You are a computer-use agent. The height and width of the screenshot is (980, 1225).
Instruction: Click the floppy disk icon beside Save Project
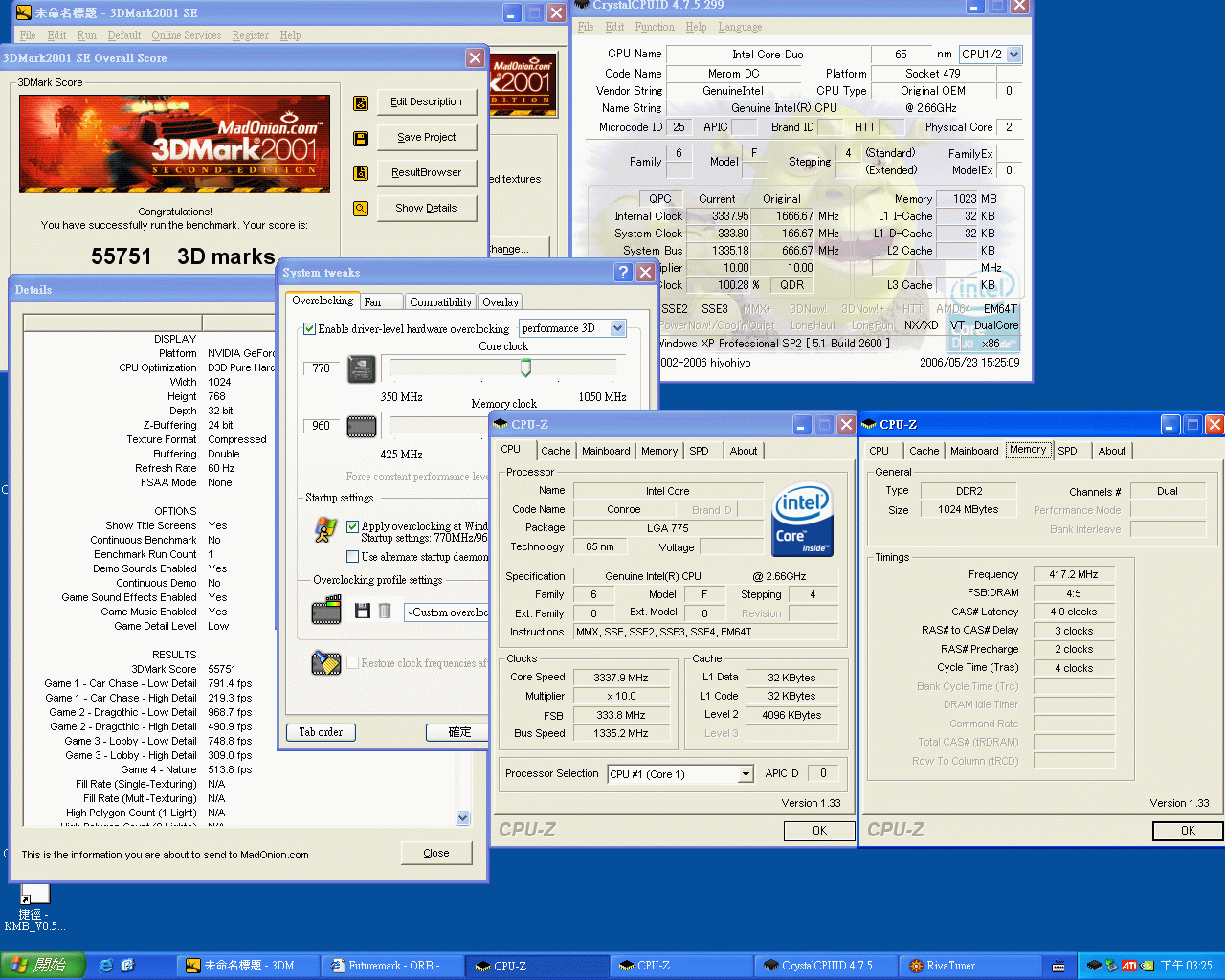[361, 138]
